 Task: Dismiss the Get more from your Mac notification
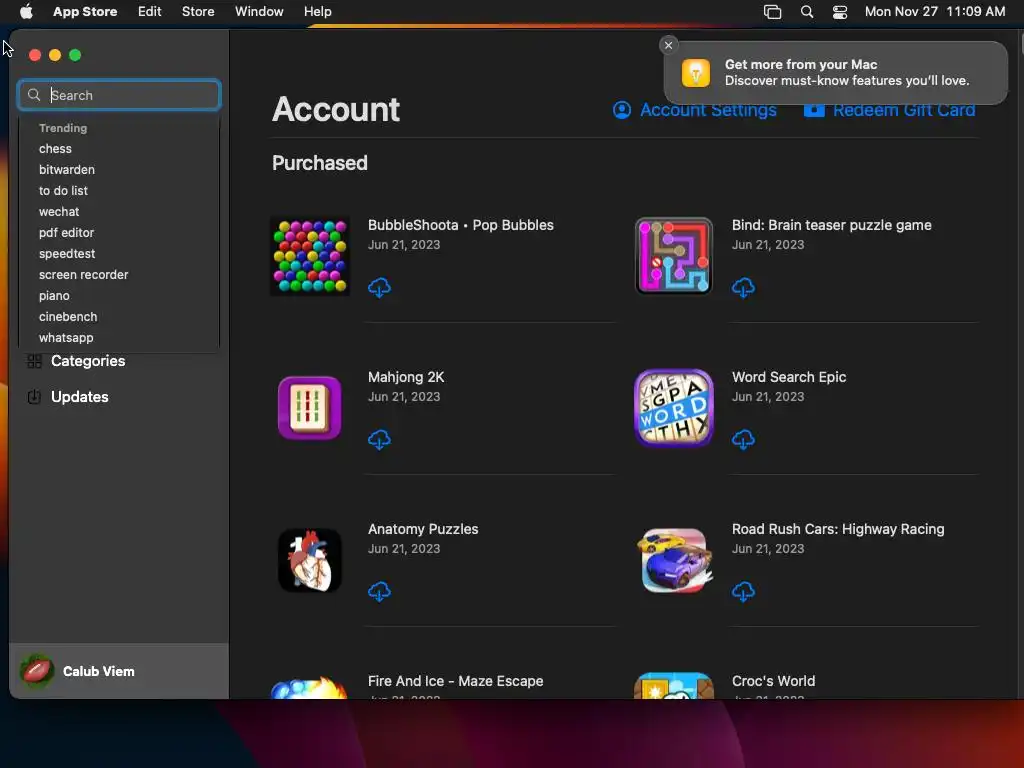(x=668, y=45)
